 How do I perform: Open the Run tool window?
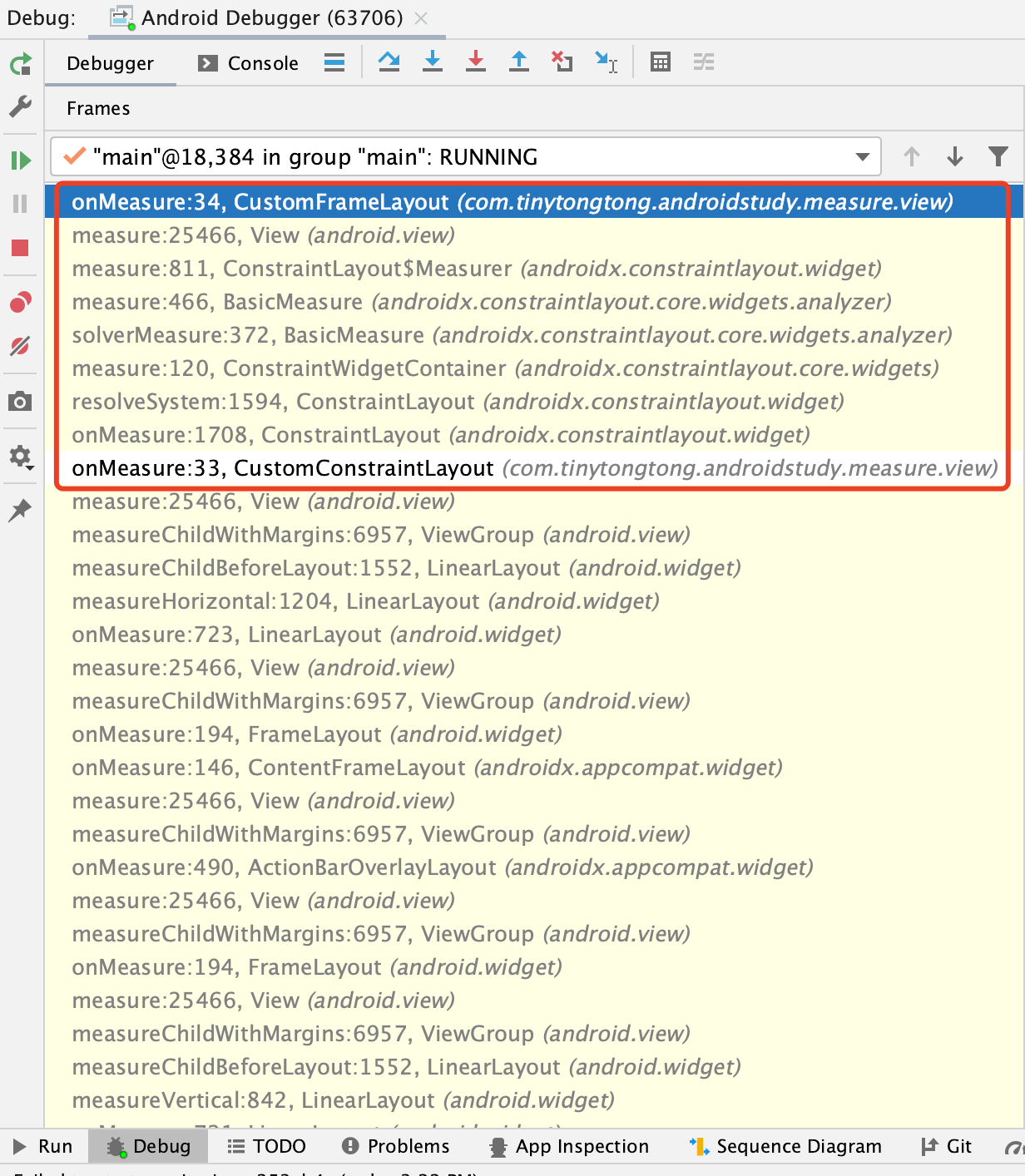43,1146
